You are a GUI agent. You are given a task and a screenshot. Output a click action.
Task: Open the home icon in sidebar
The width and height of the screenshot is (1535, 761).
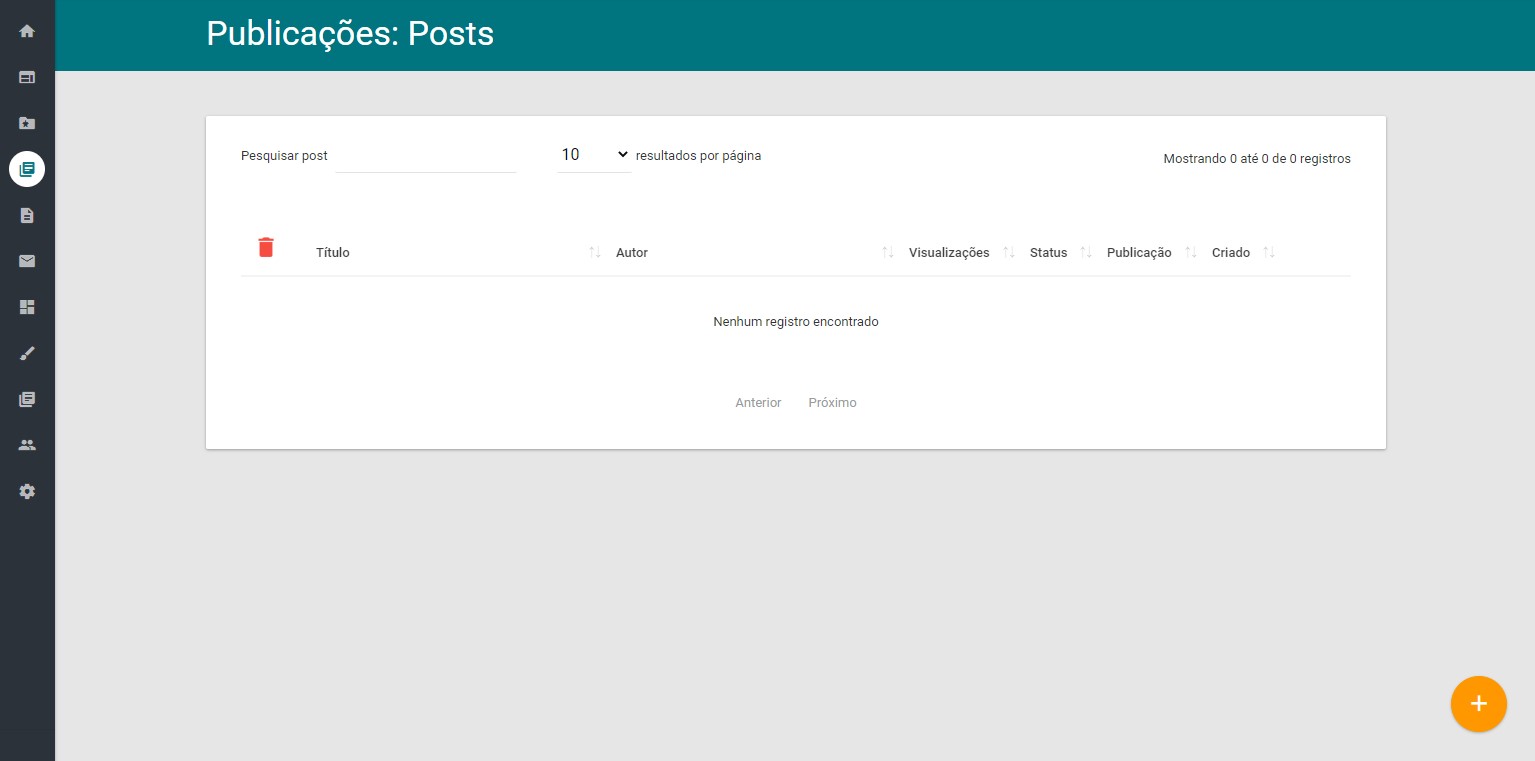pyautogui.click(x=27, y=31)
